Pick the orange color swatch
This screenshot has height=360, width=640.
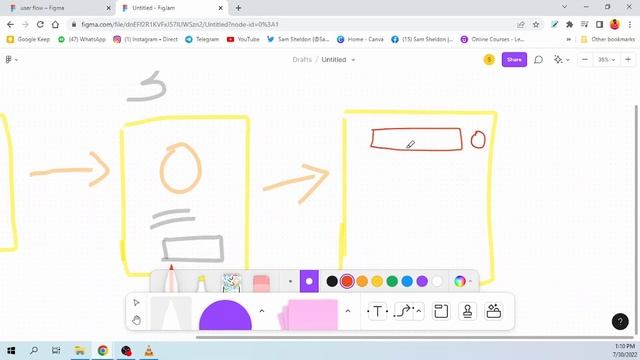362,281
